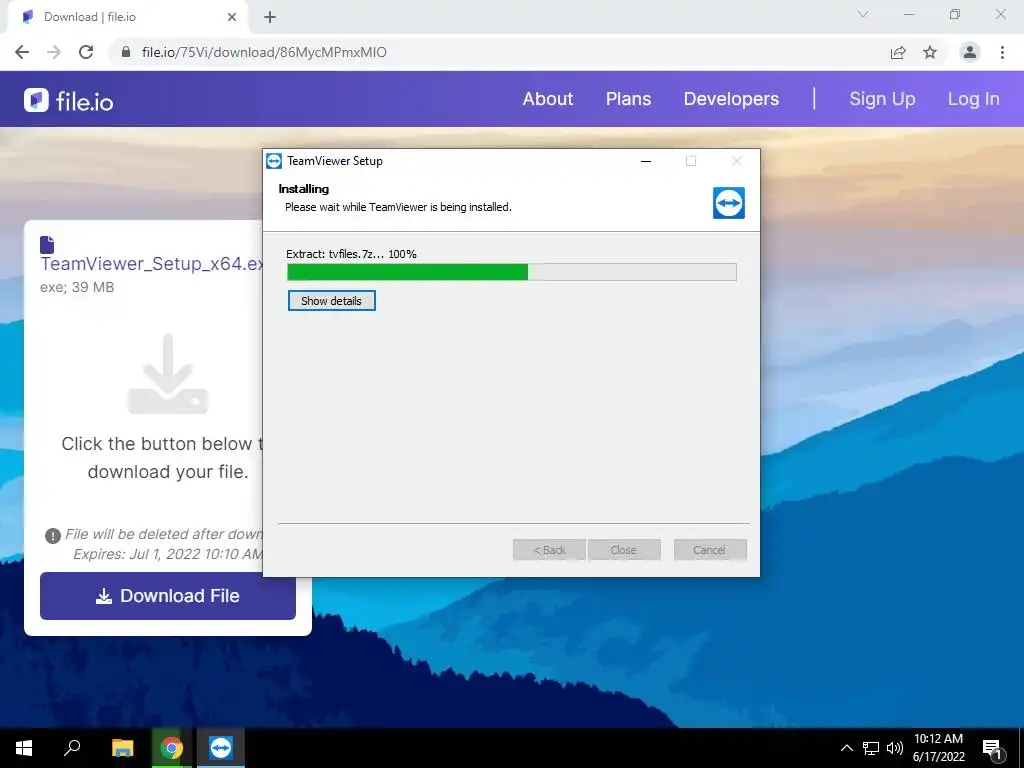
Task: Click Log In link
Action: pos(973,99)
